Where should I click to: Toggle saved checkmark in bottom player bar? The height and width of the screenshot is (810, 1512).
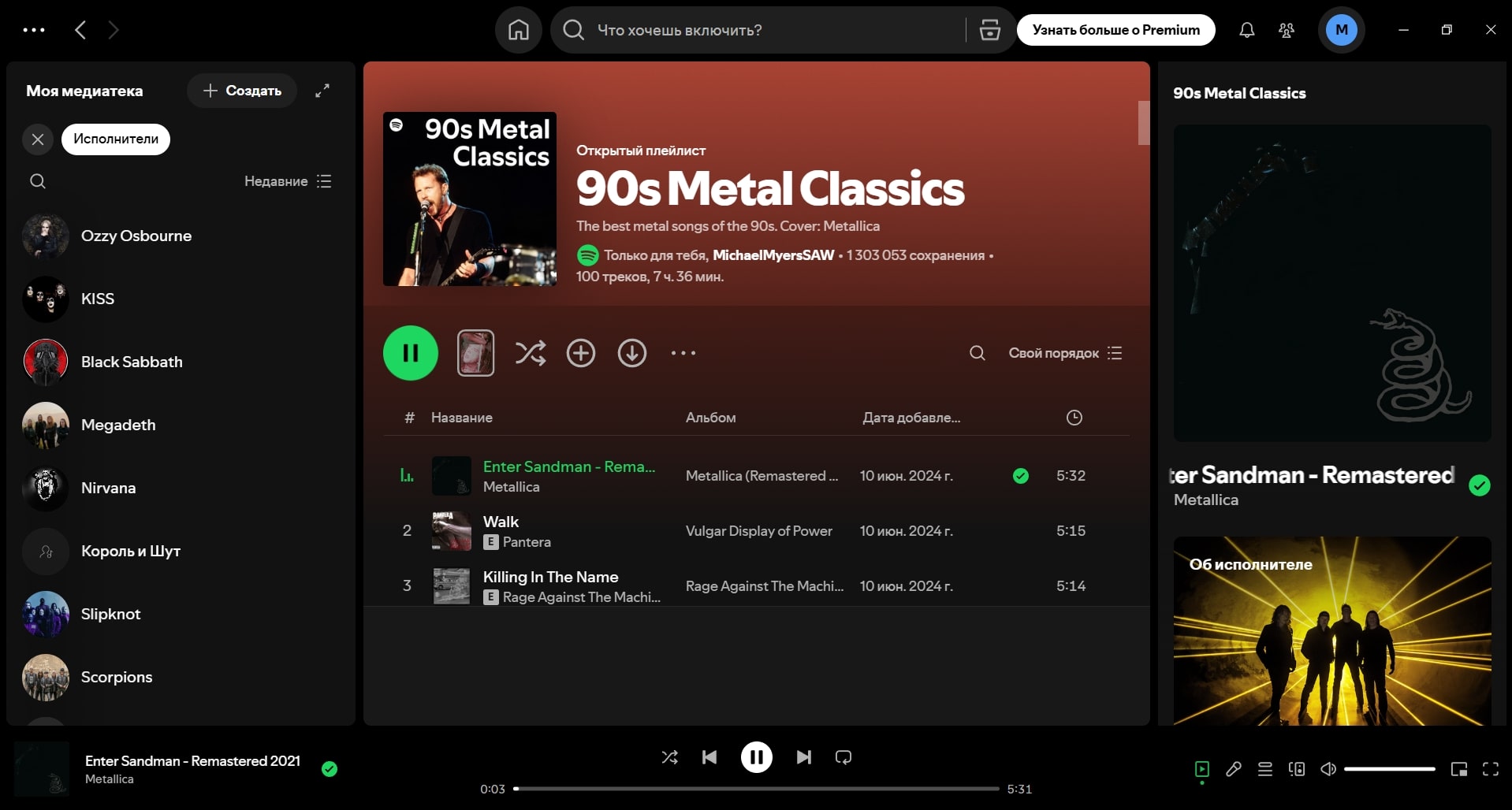[330, 769]
